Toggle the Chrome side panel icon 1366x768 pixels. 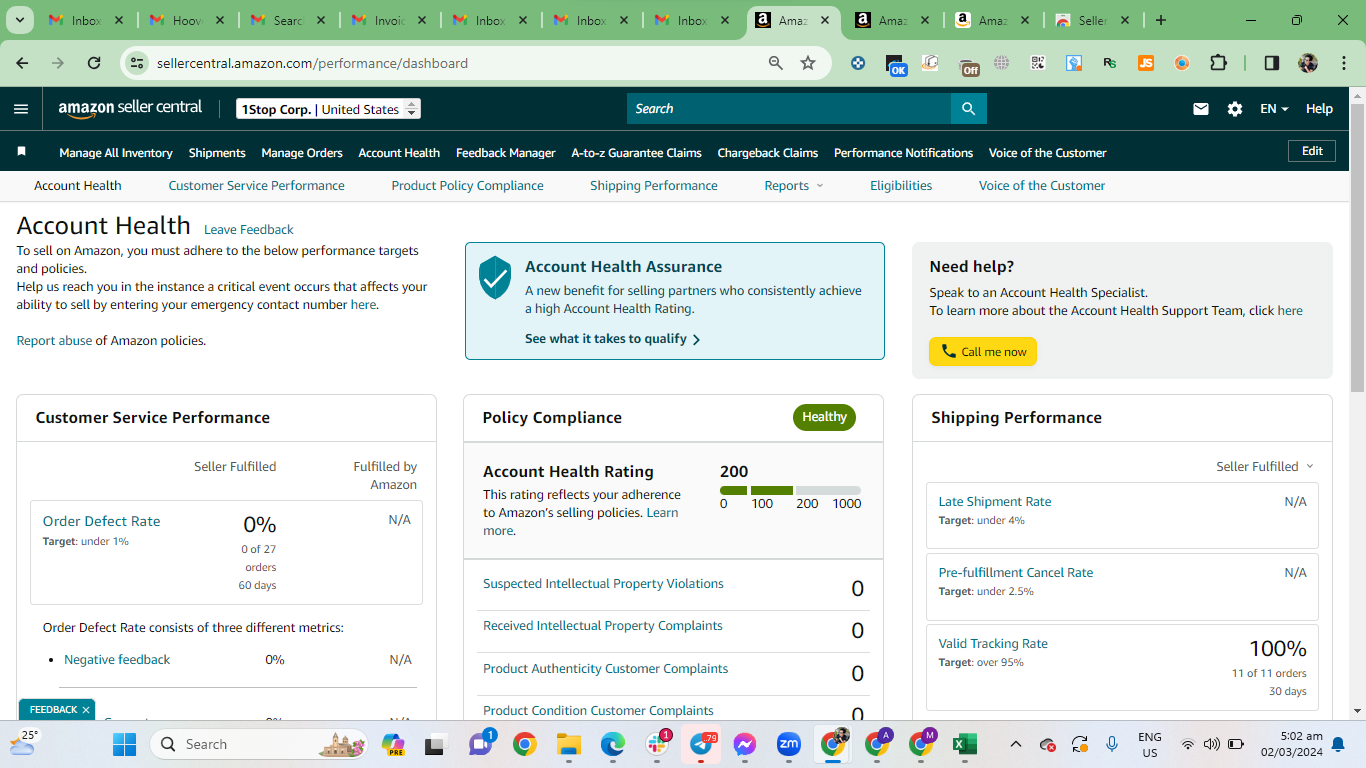(x=1272, y=63)
